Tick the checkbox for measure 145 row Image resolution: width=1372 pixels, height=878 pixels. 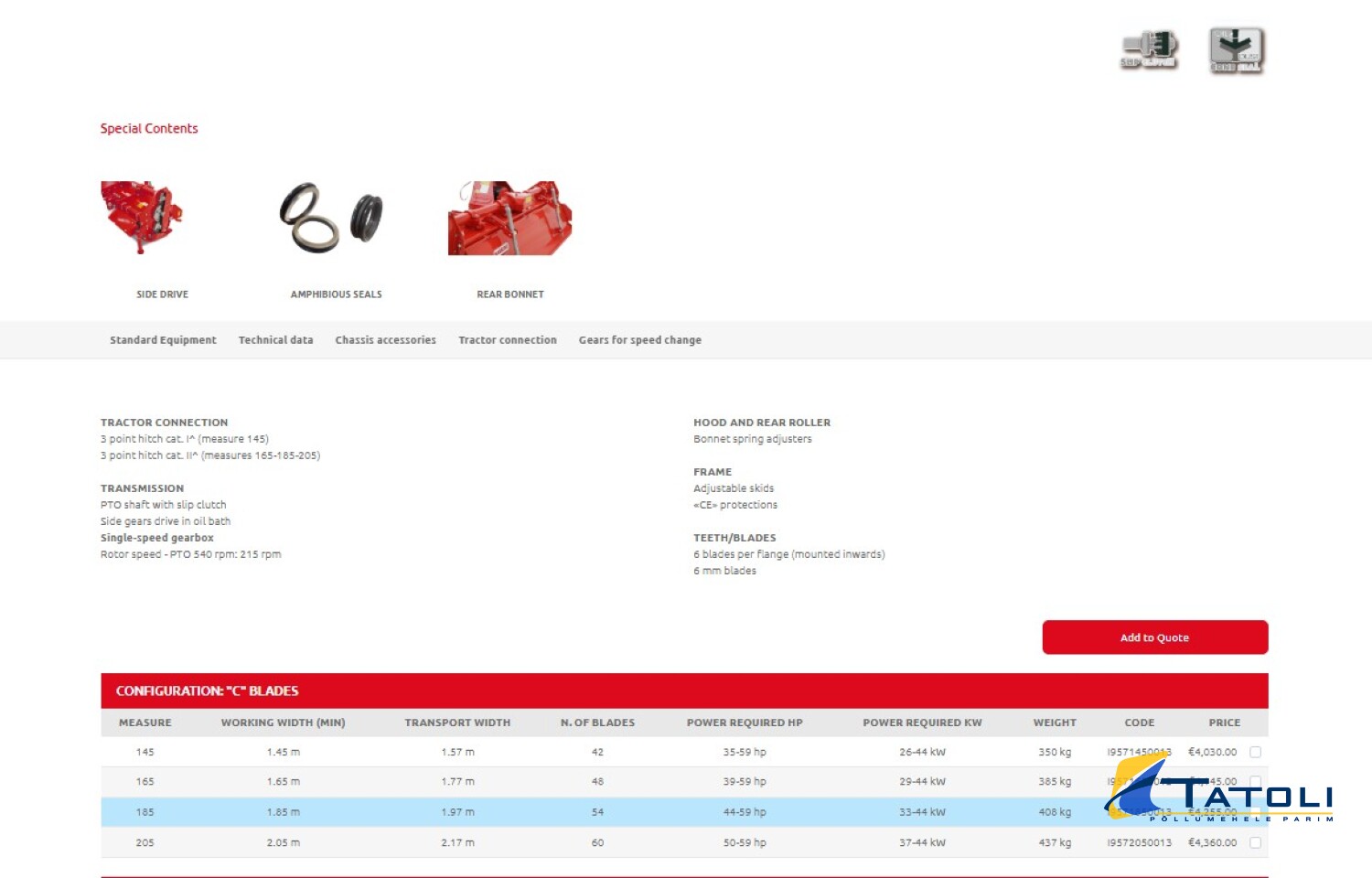point(1255,752)
